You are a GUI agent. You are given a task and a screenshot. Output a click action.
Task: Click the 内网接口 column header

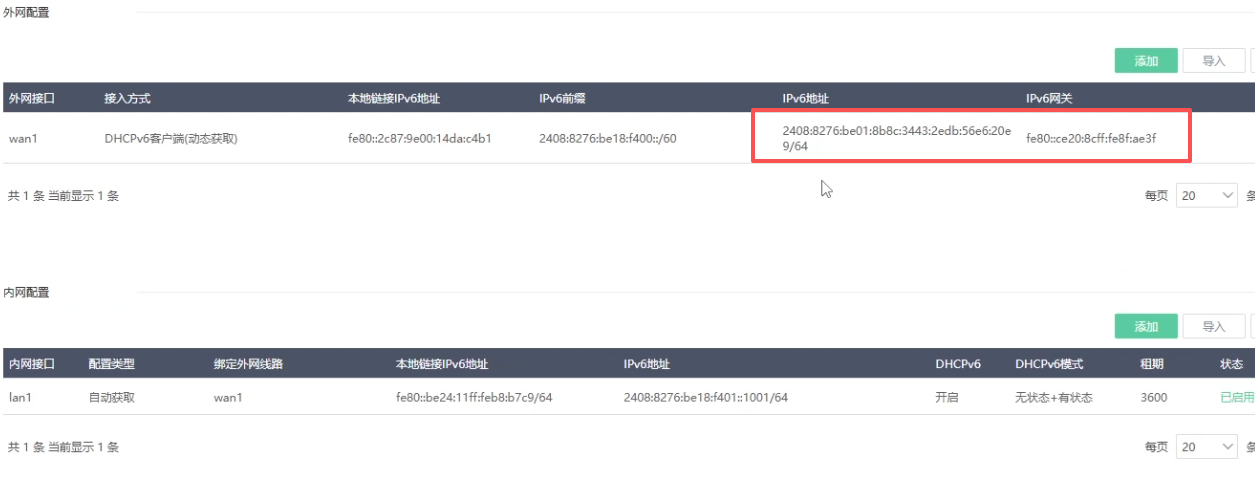tap(31, 364)
